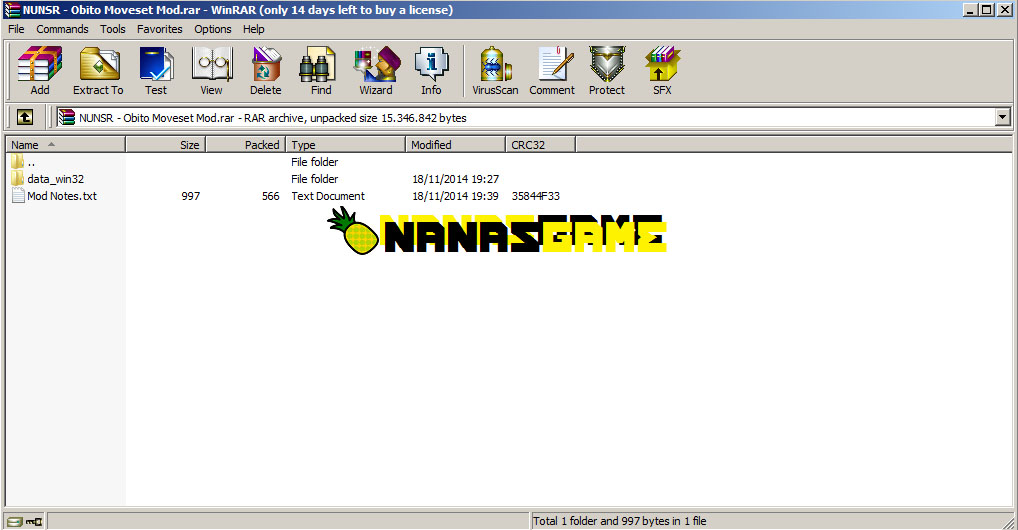Click the window resize grip corner
The image size is (1018, 530).
coord(1008,522)
